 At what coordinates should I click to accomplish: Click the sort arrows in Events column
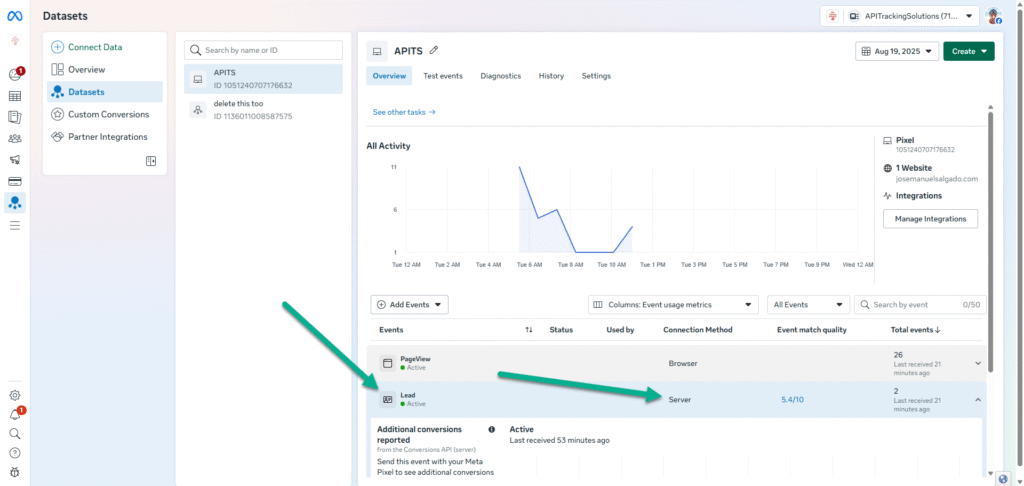[529, 330]
